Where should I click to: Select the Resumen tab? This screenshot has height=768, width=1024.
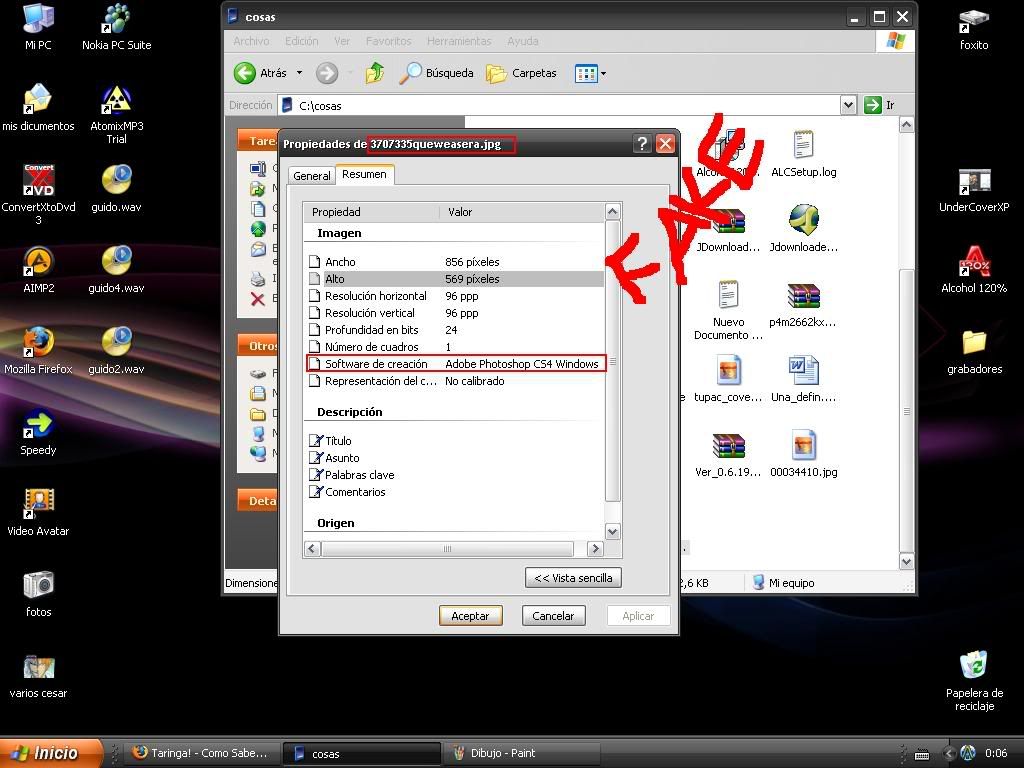[x=364, y=174]
